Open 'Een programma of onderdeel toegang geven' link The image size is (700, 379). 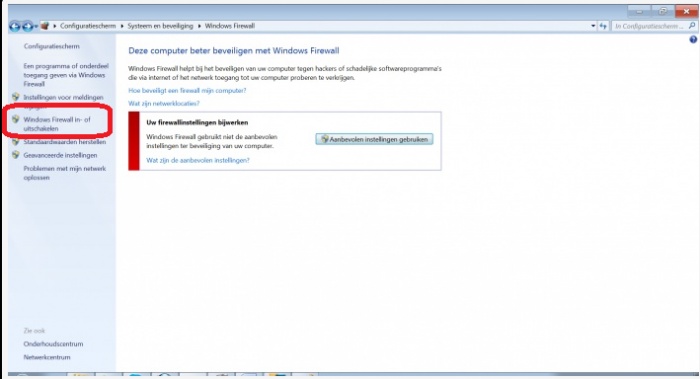pos(66,75)
